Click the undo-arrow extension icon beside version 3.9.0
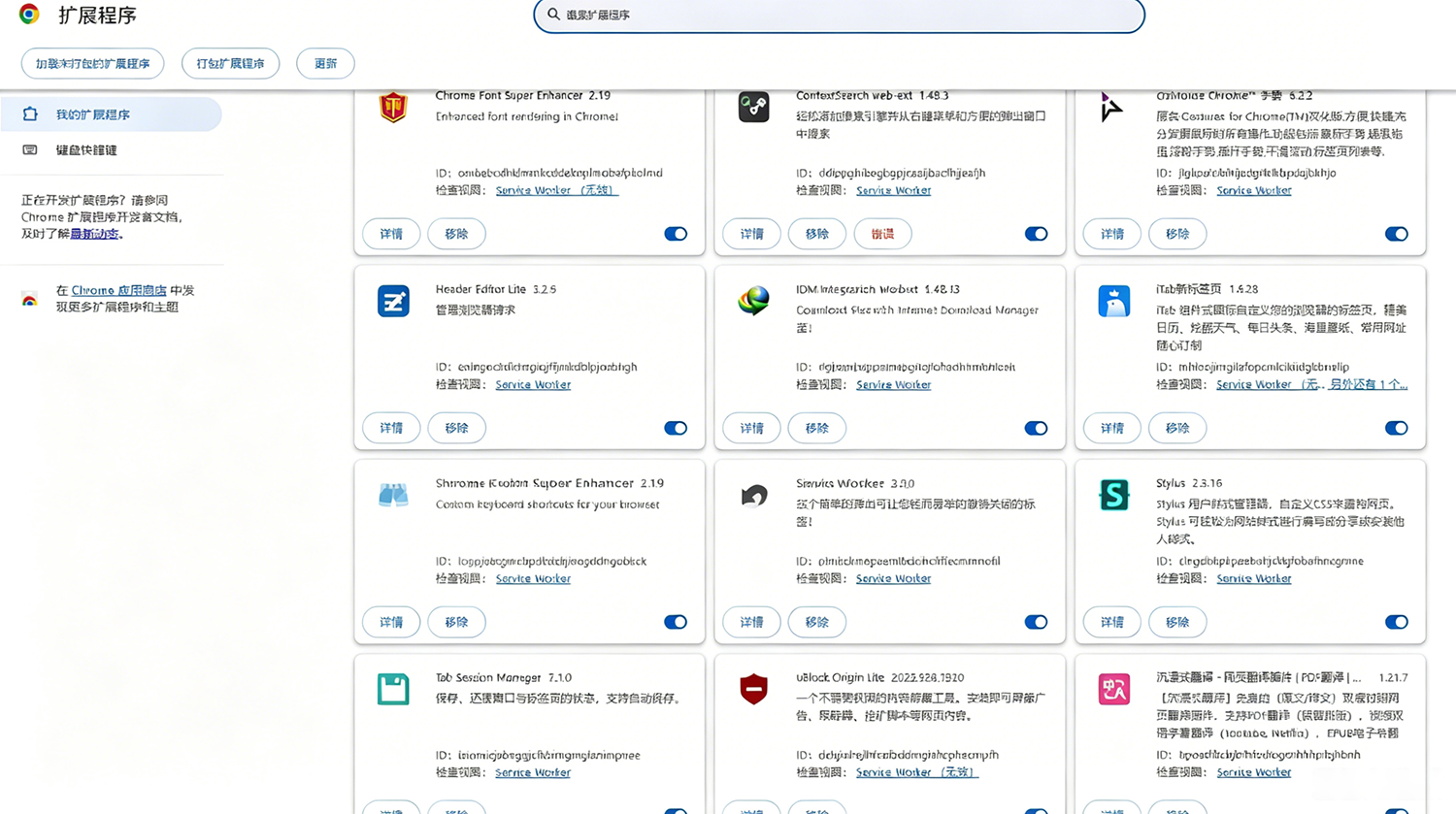 753,496
